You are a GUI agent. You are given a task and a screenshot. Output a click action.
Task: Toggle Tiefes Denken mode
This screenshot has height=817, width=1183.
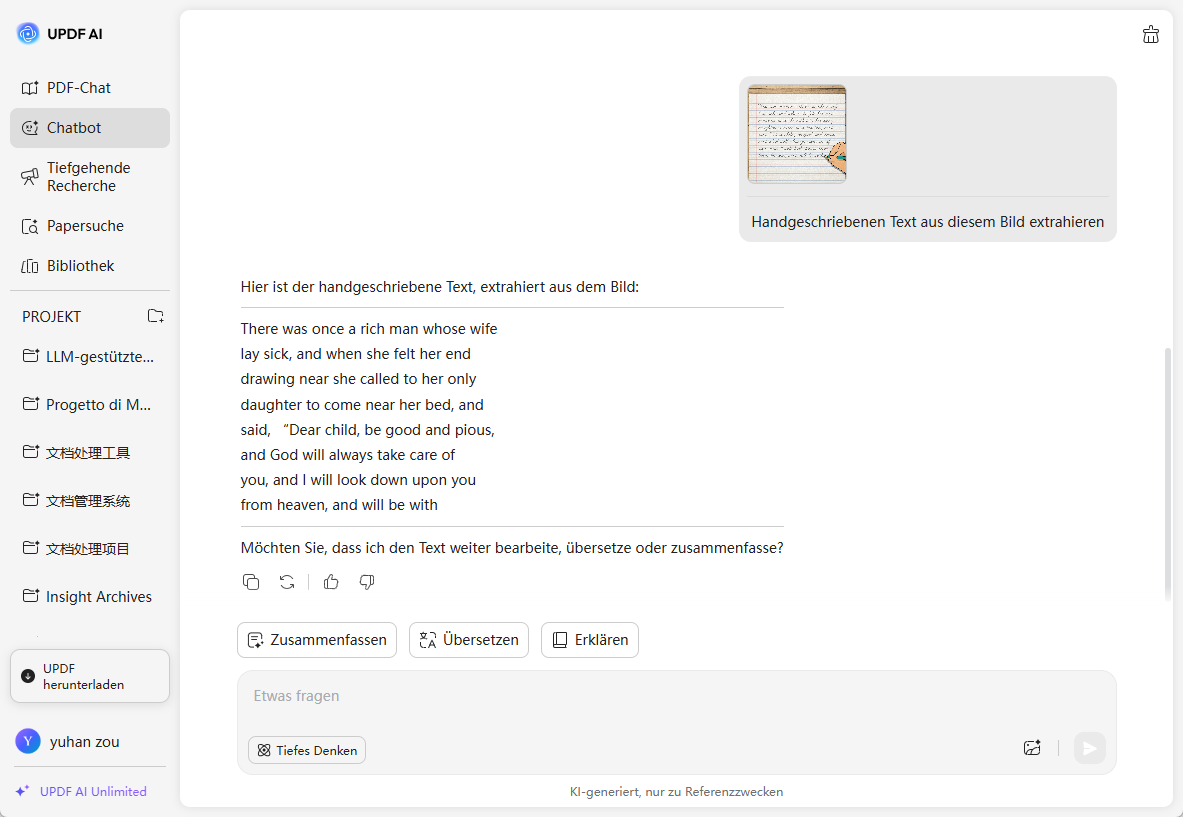tap(307, 750)
